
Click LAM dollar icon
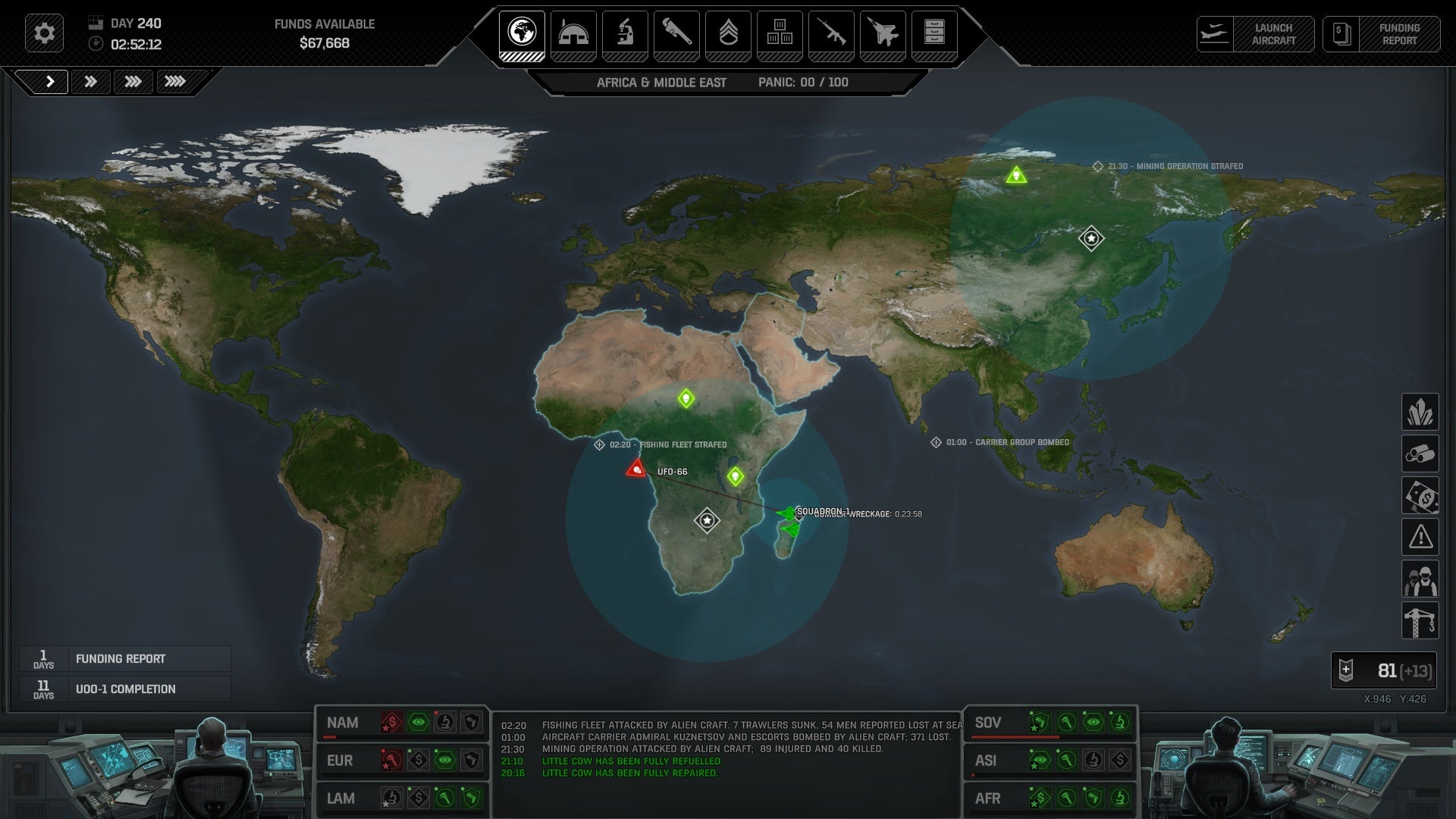click(x=418, y=798)
